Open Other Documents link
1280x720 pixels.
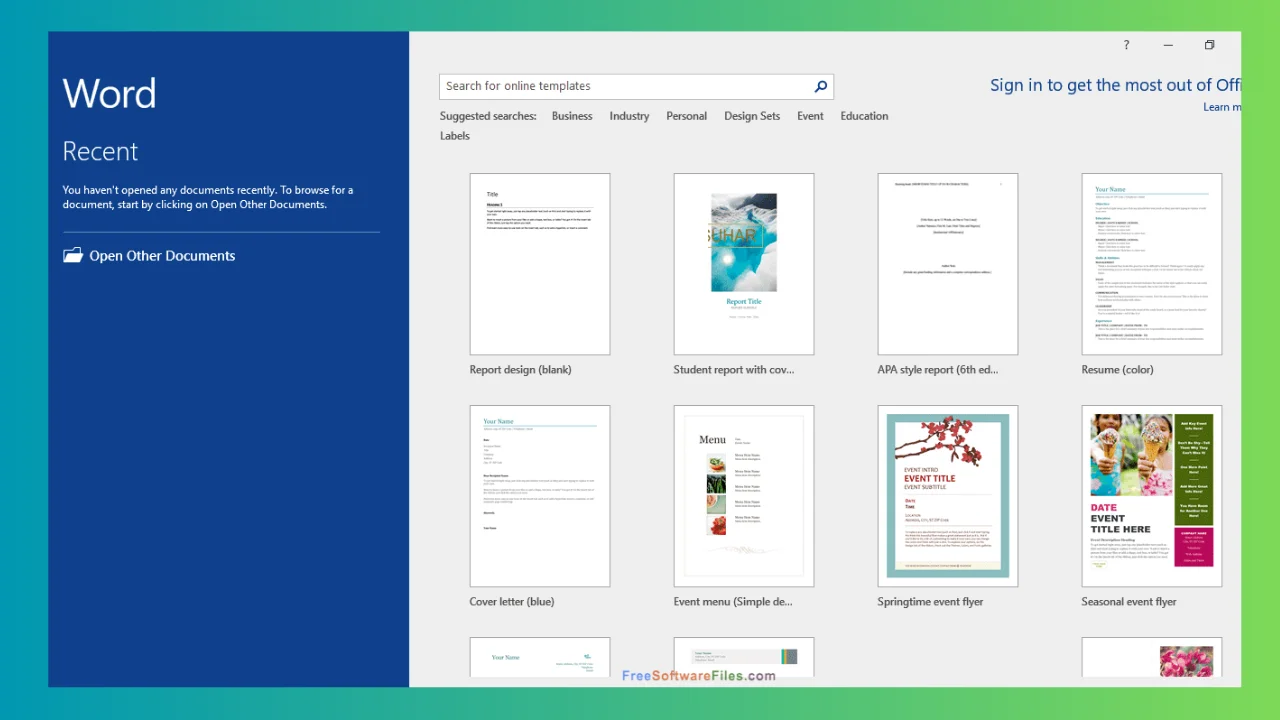click(162, 256)
